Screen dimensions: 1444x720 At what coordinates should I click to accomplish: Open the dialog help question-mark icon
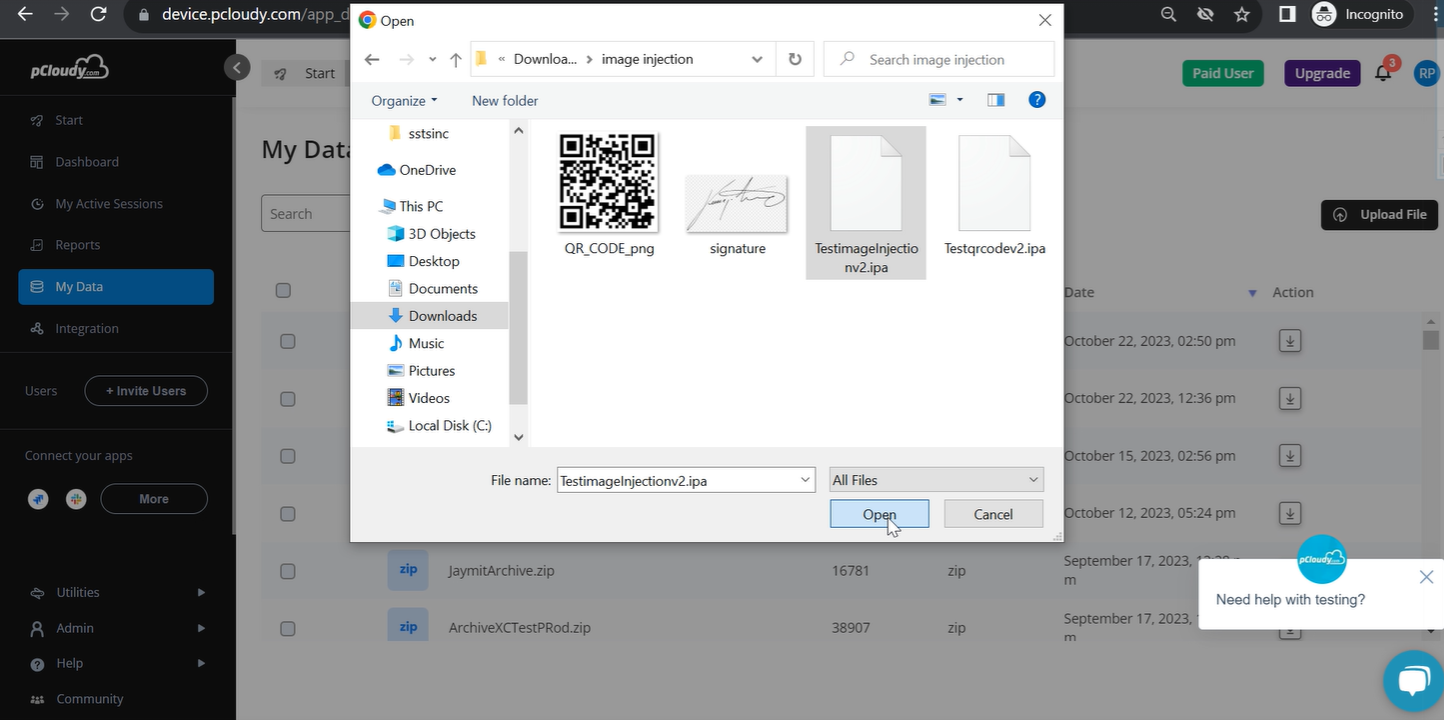pos(1037,100)
